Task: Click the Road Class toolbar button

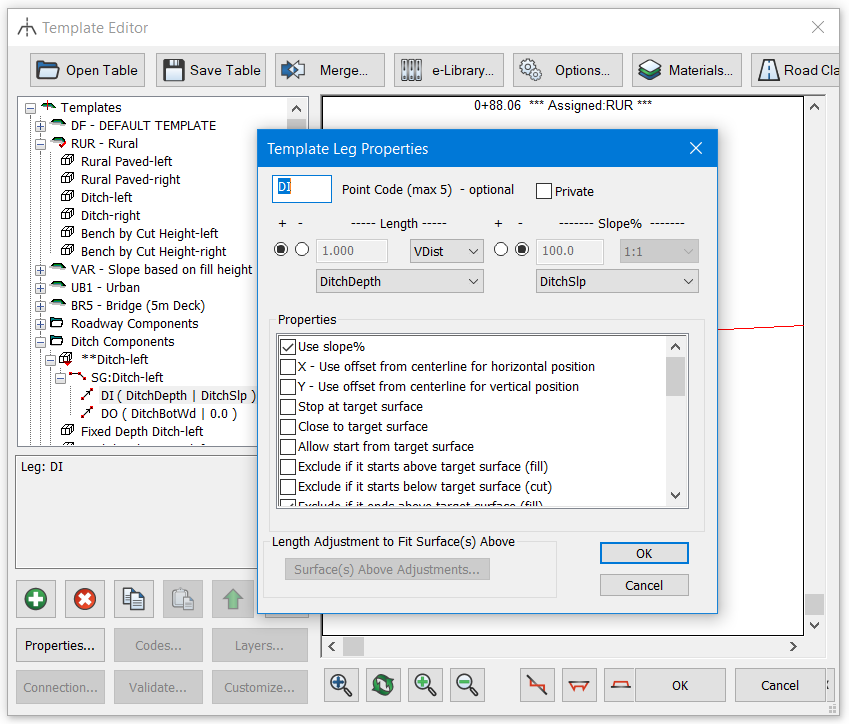Action: (x=796, y=70)
